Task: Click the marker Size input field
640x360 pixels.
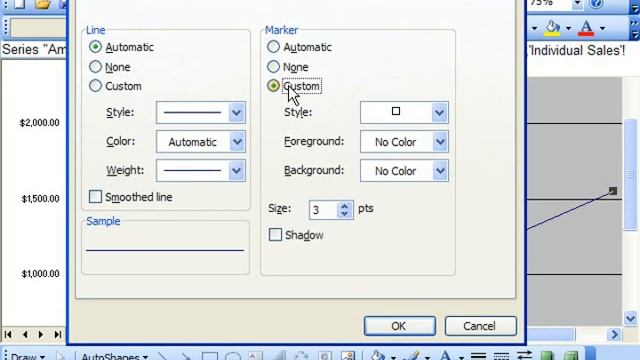Action: [323, 210]
